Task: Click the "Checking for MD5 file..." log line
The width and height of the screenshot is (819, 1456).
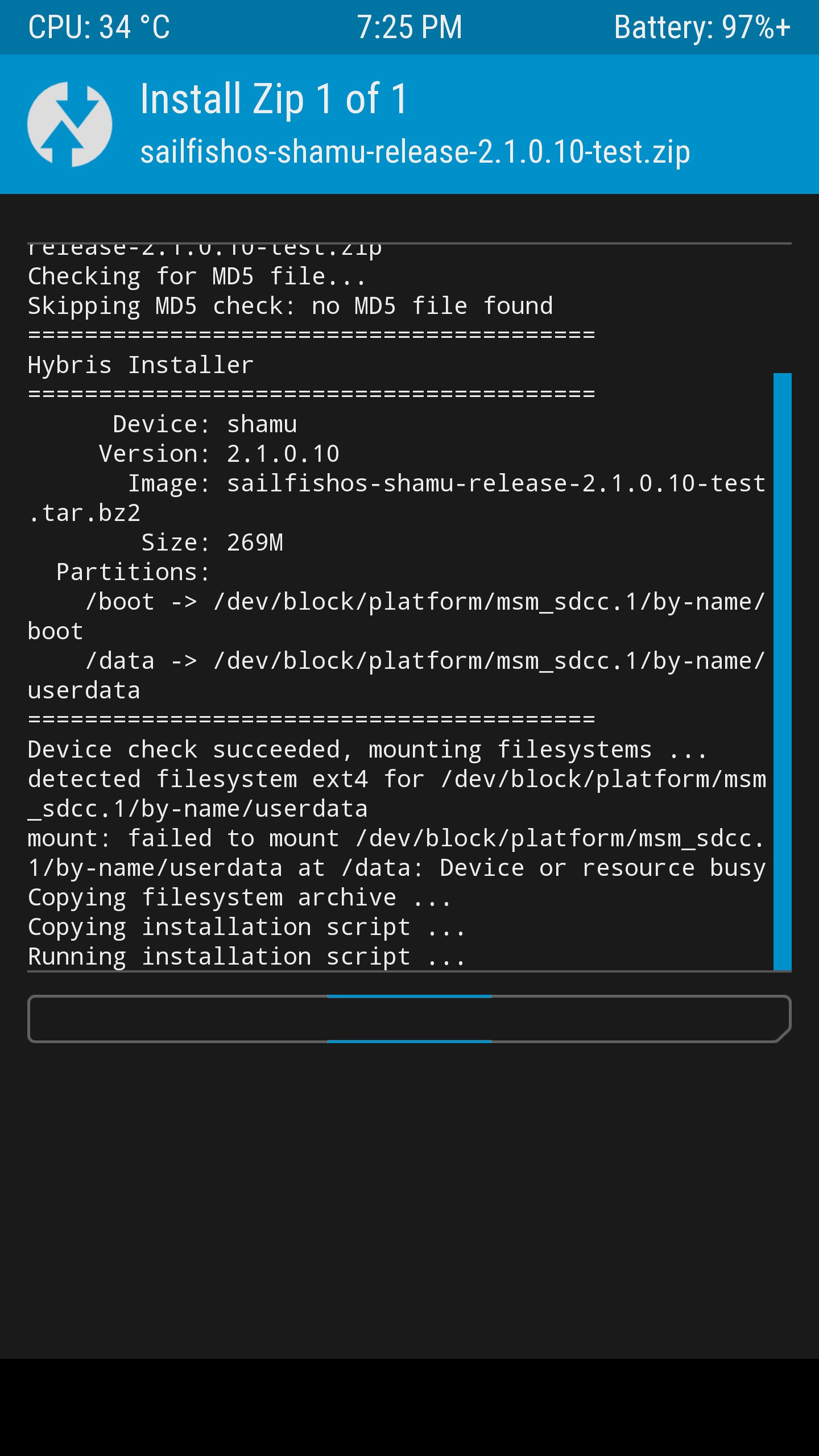Action: [197, 277]
